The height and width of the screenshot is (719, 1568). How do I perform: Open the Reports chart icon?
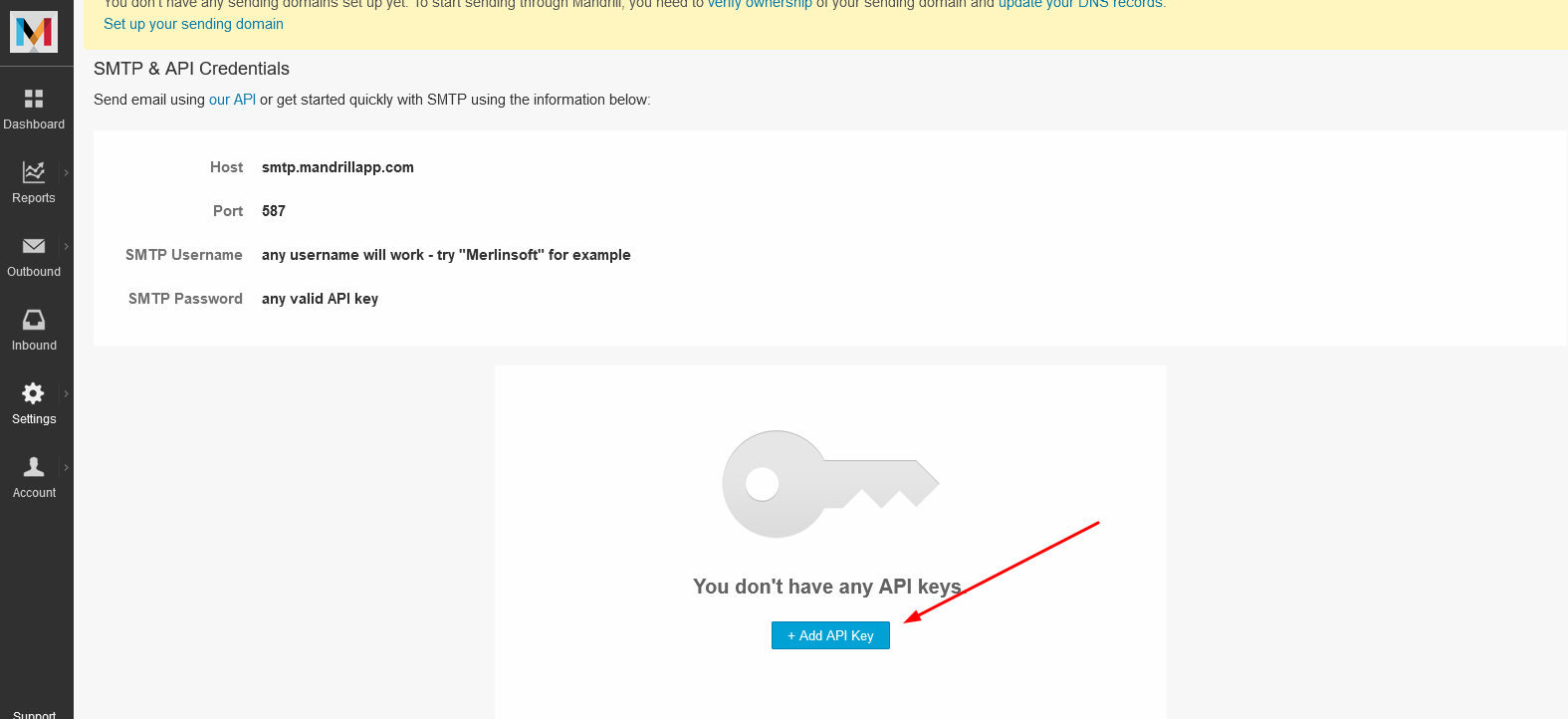coord(34,171)
